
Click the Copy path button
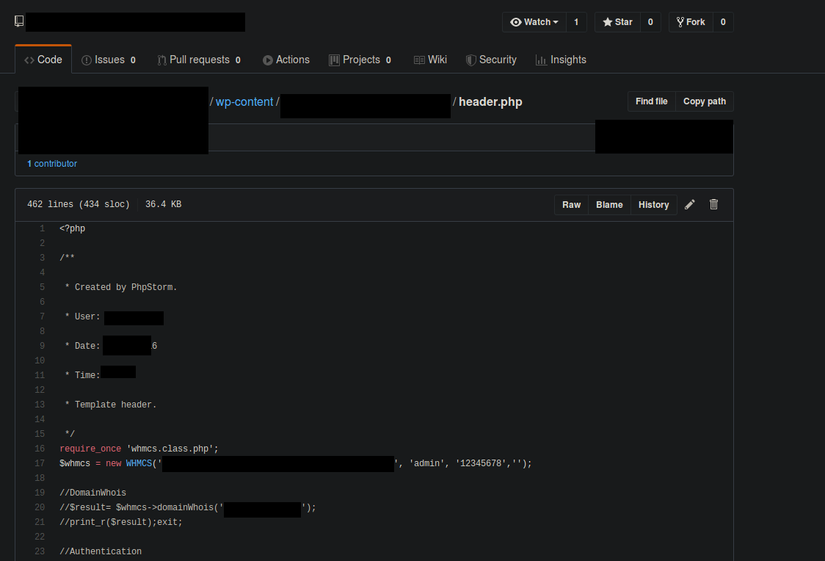705,101
